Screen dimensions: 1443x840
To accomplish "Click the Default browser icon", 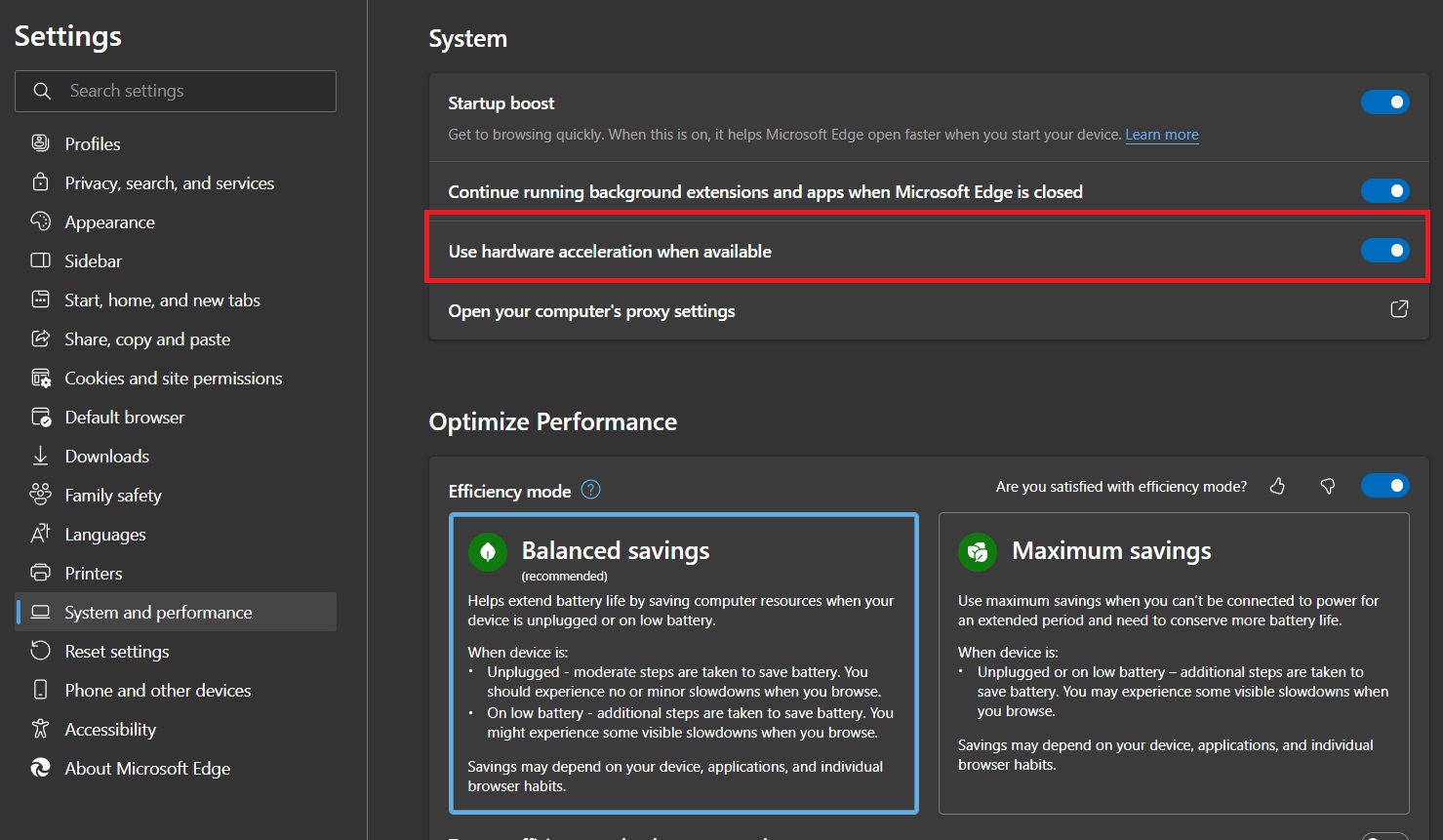I will (40, 417).
